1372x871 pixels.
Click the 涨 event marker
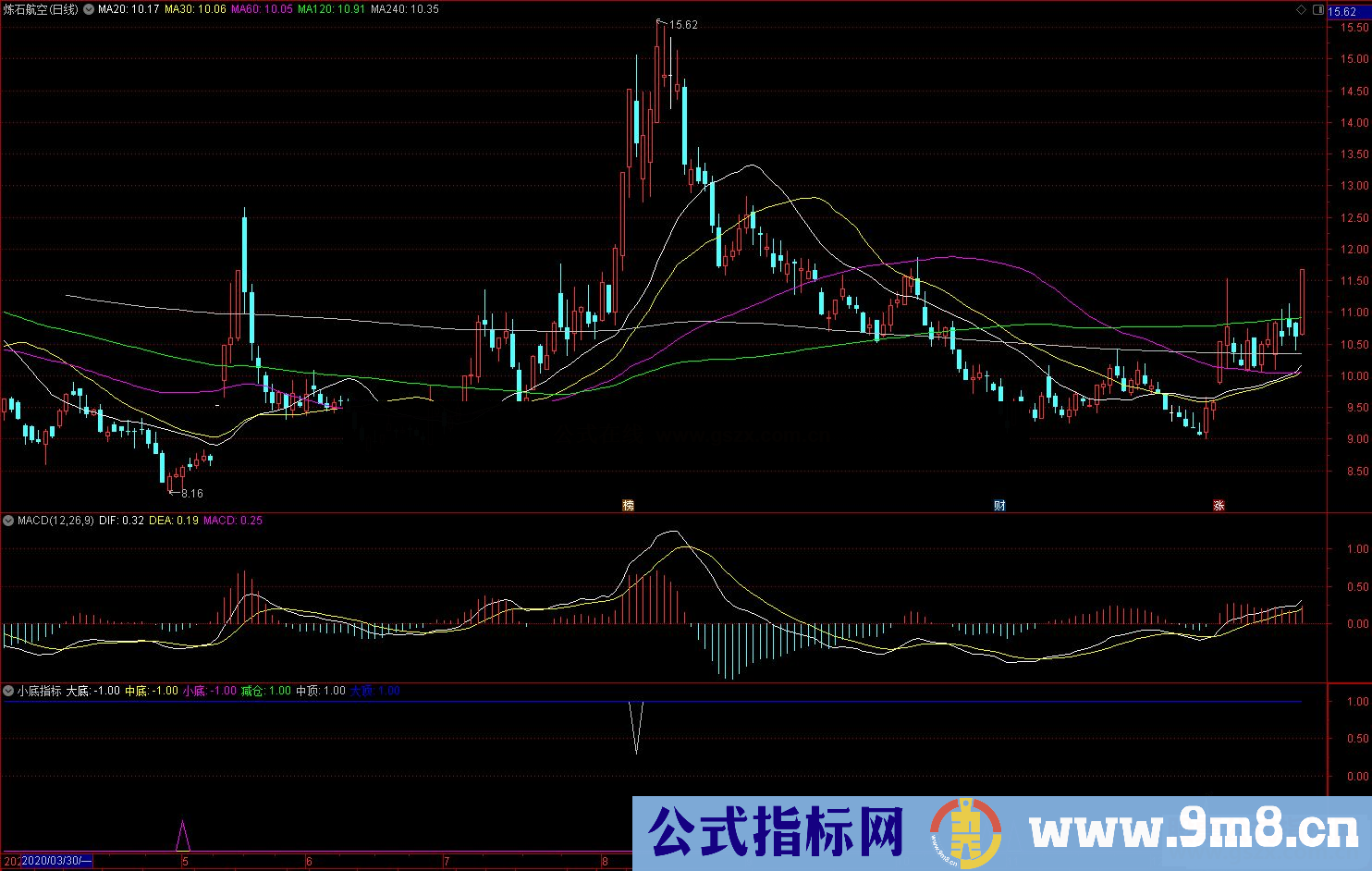point(1219,505)
